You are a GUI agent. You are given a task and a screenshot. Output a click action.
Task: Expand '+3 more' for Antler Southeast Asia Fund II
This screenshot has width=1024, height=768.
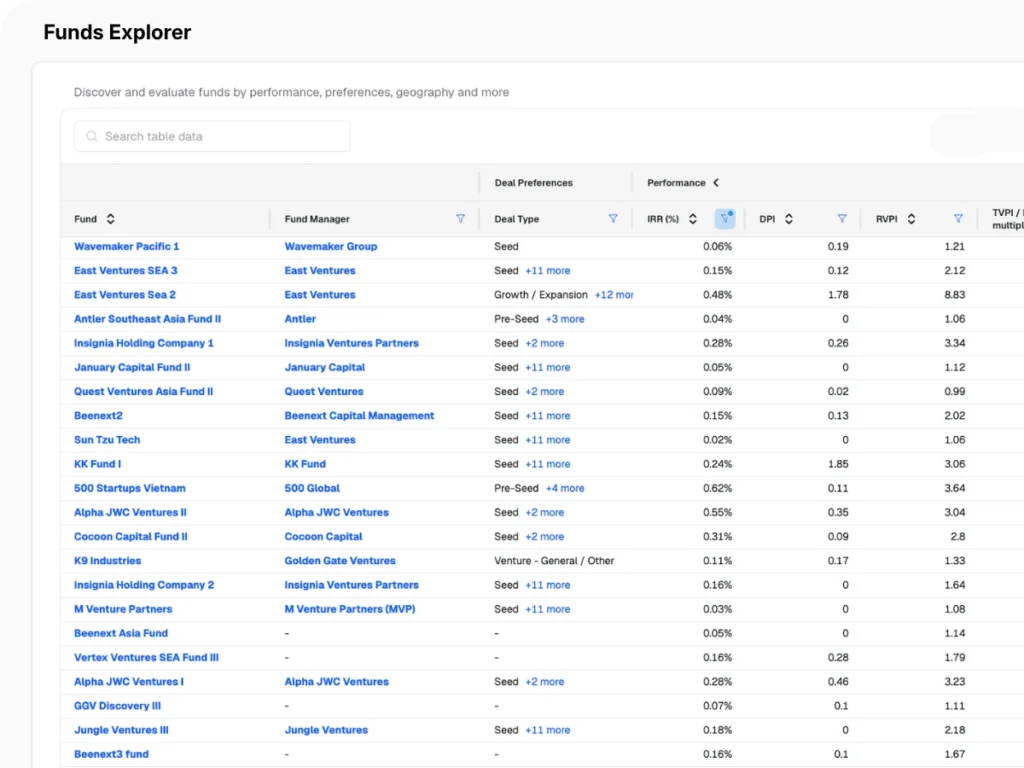click(565, 319)
